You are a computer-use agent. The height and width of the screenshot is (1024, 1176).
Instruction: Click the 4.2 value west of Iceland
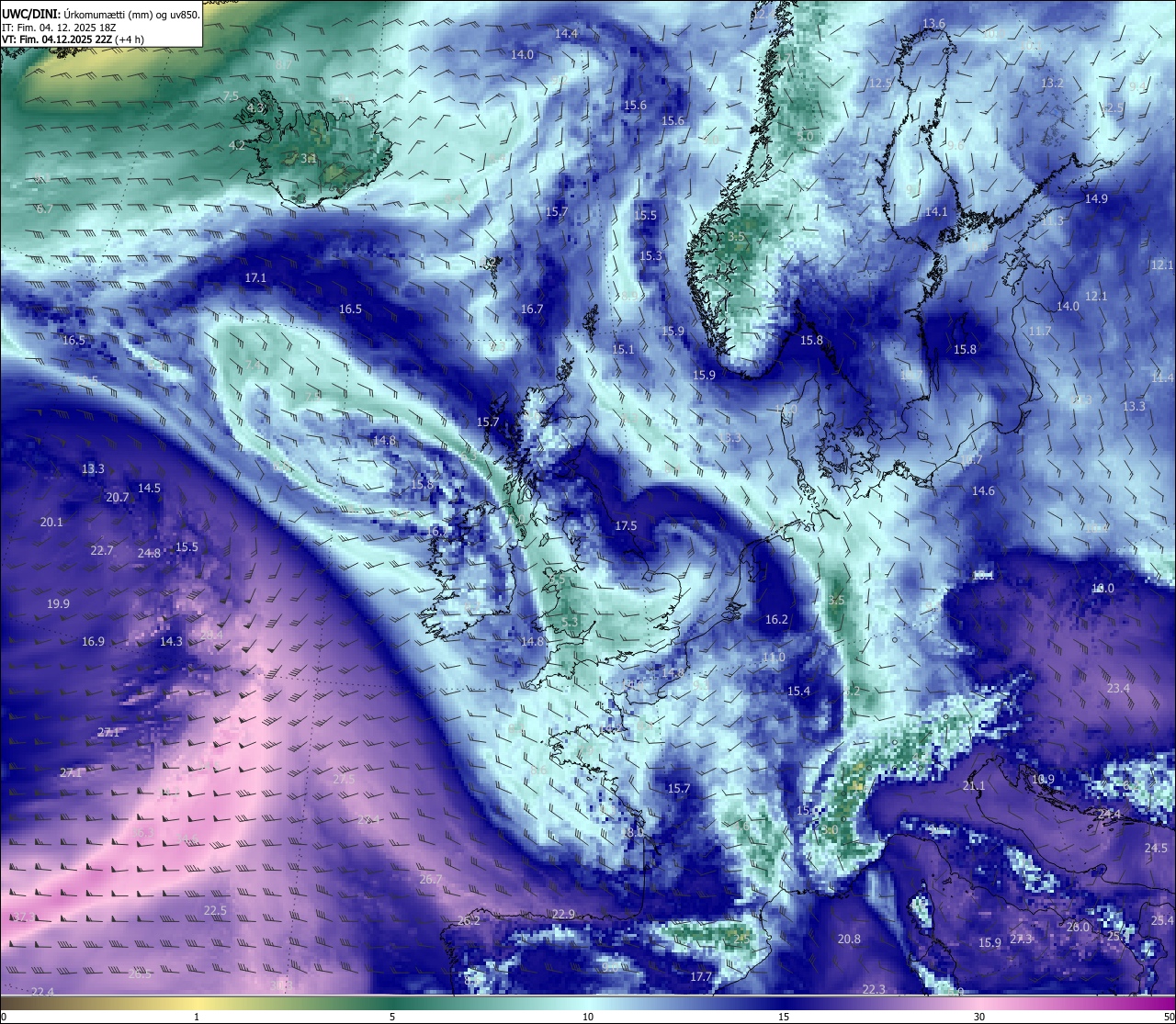[237, 146]
